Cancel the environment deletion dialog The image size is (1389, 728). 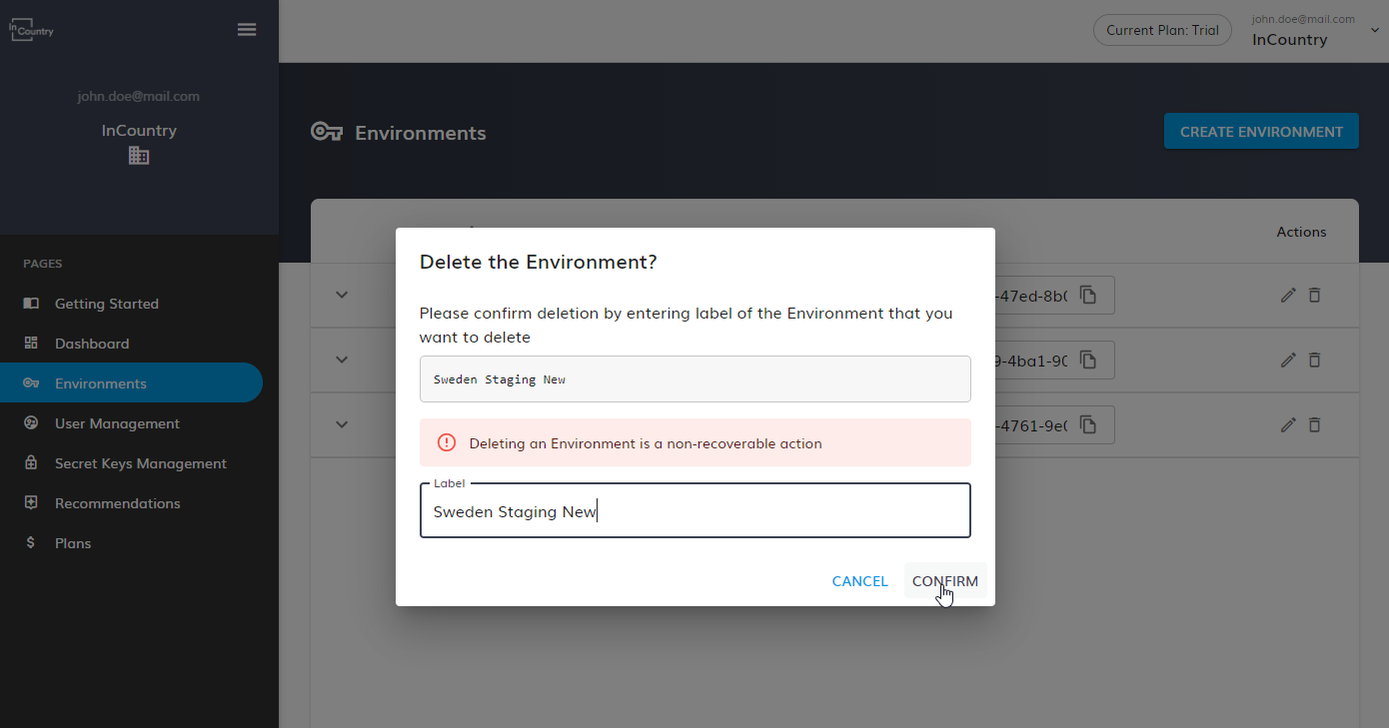coord(859,580)
